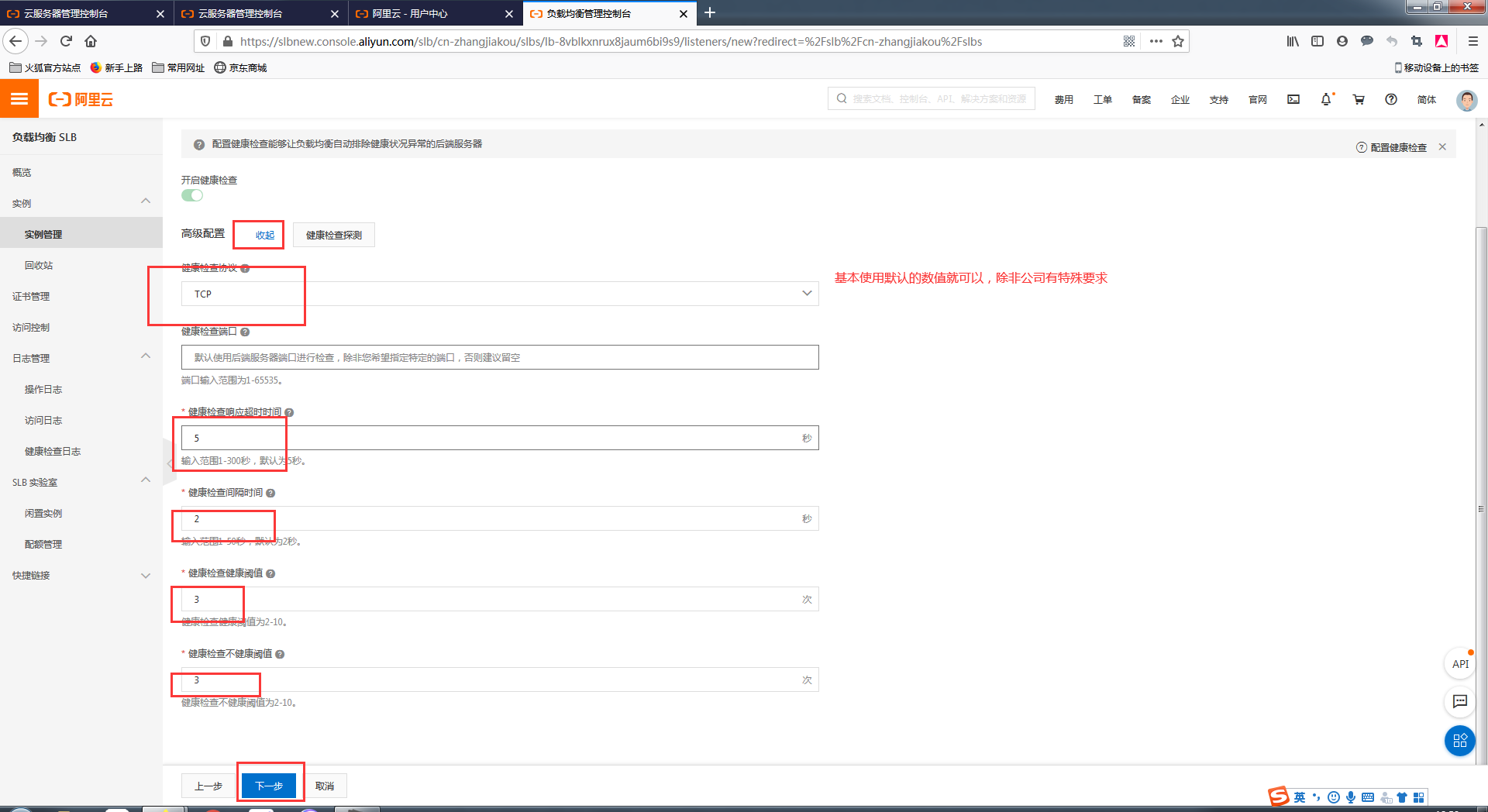Image resolution: width=1488 pixels, height=812 pixels.
Task: Click the floating API button on the right
Action: [x=1460, y=664]
